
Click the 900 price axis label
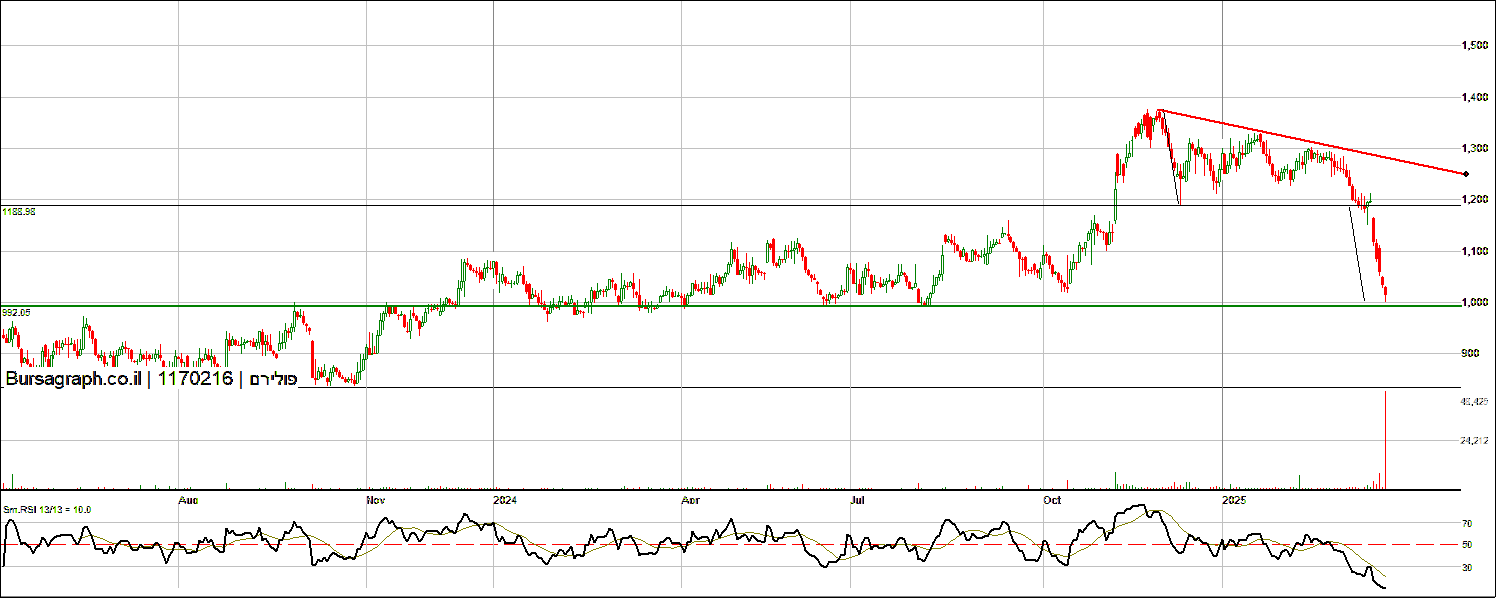pos(1470,353)
